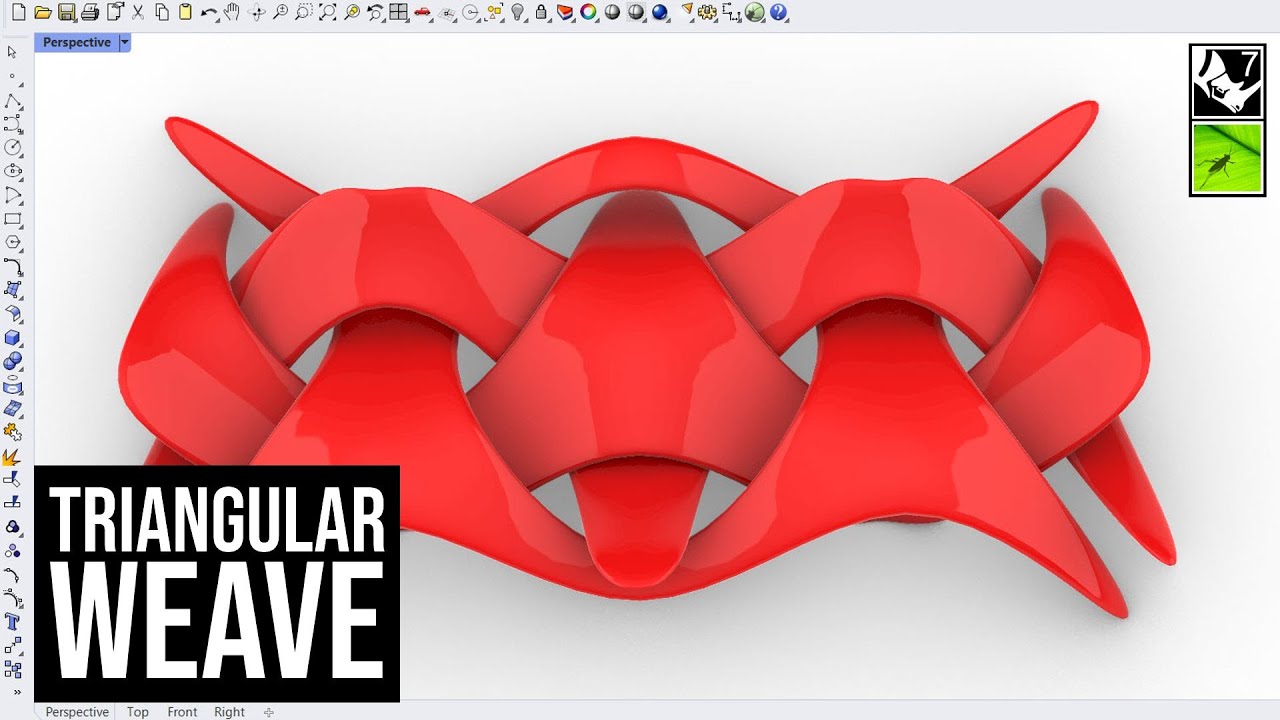Image resolution: width=1280 pixels, height=720 pixels.
Task: Hide objects with the light bulb icon
Action: click(517, 12)
